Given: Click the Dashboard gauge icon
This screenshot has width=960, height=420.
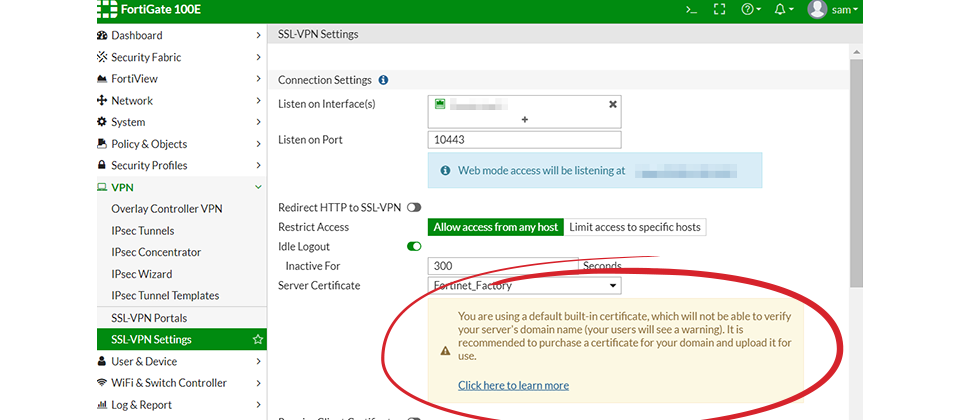Looking at the screenshot, I should pyautogui.click(x=102, y=36).
